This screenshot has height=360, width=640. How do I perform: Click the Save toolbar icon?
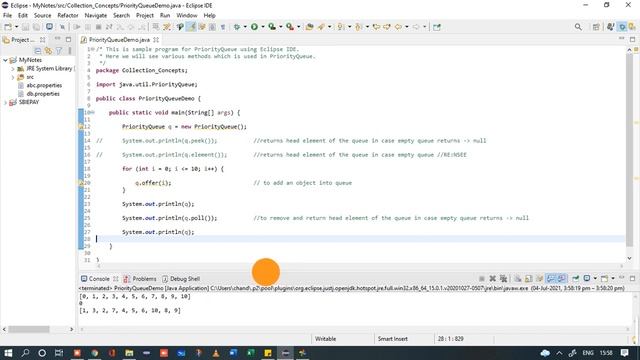(x=25, y=27)
